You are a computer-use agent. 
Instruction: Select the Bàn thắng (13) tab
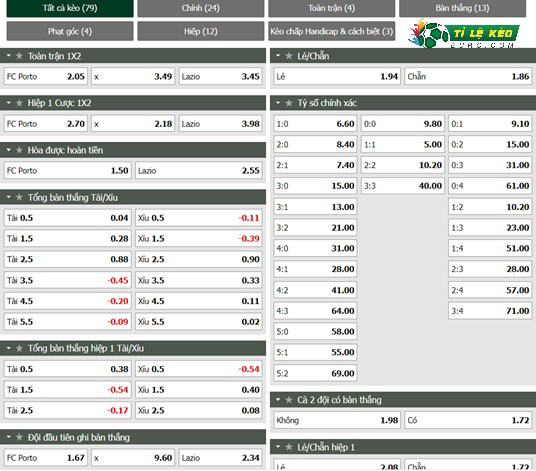click(463, 8)
